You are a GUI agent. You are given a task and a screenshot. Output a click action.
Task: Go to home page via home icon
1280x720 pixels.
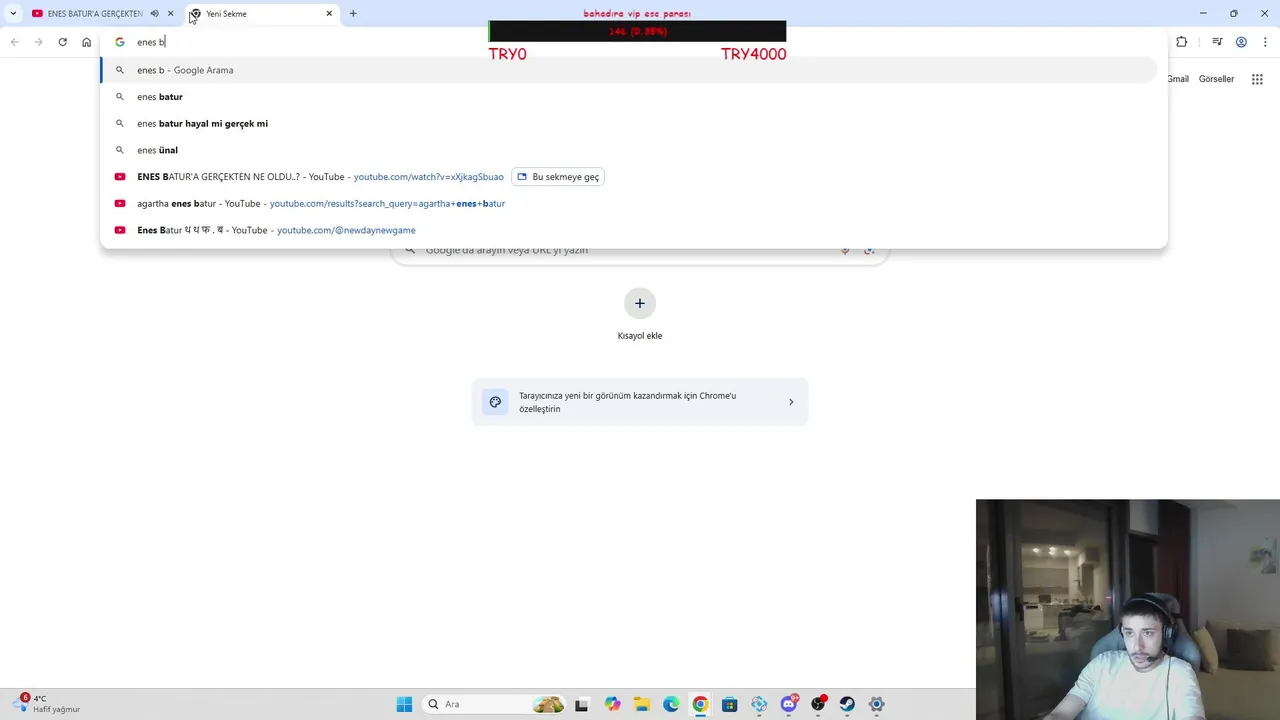point(86,42)
